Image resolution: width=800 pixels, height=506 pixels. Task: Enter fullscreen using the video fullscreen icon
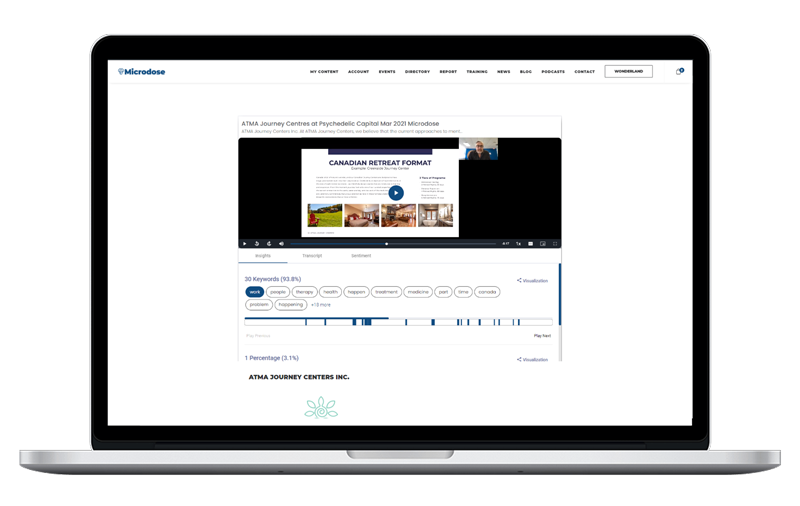(555, 244)
